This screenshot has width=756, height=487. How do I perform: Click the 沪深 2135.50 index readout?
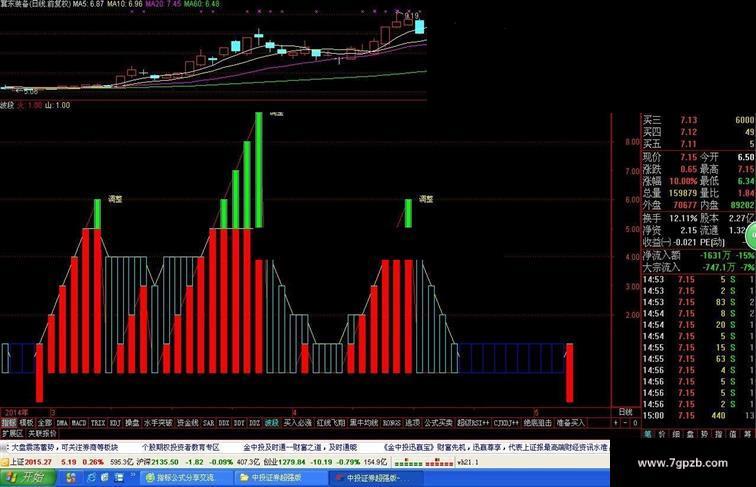(x=157, y=462)
